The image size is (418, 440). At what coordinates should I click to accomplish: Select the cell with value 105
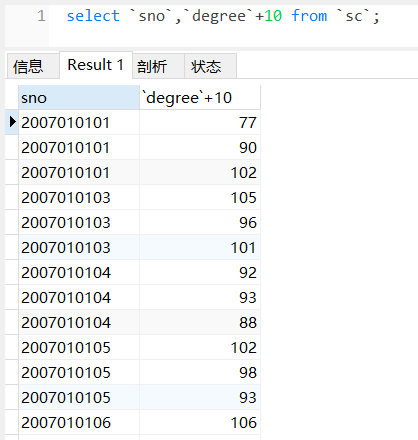pyautogui.click(x=200, y=197)
